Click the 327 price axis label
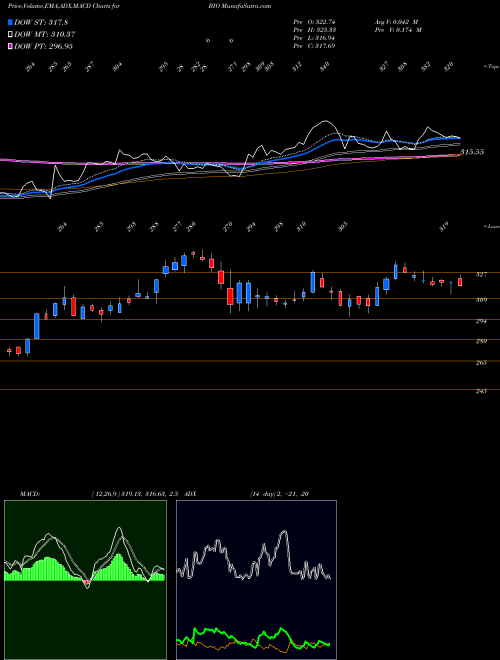The image size is (500, 660). [x=481, y=274]
